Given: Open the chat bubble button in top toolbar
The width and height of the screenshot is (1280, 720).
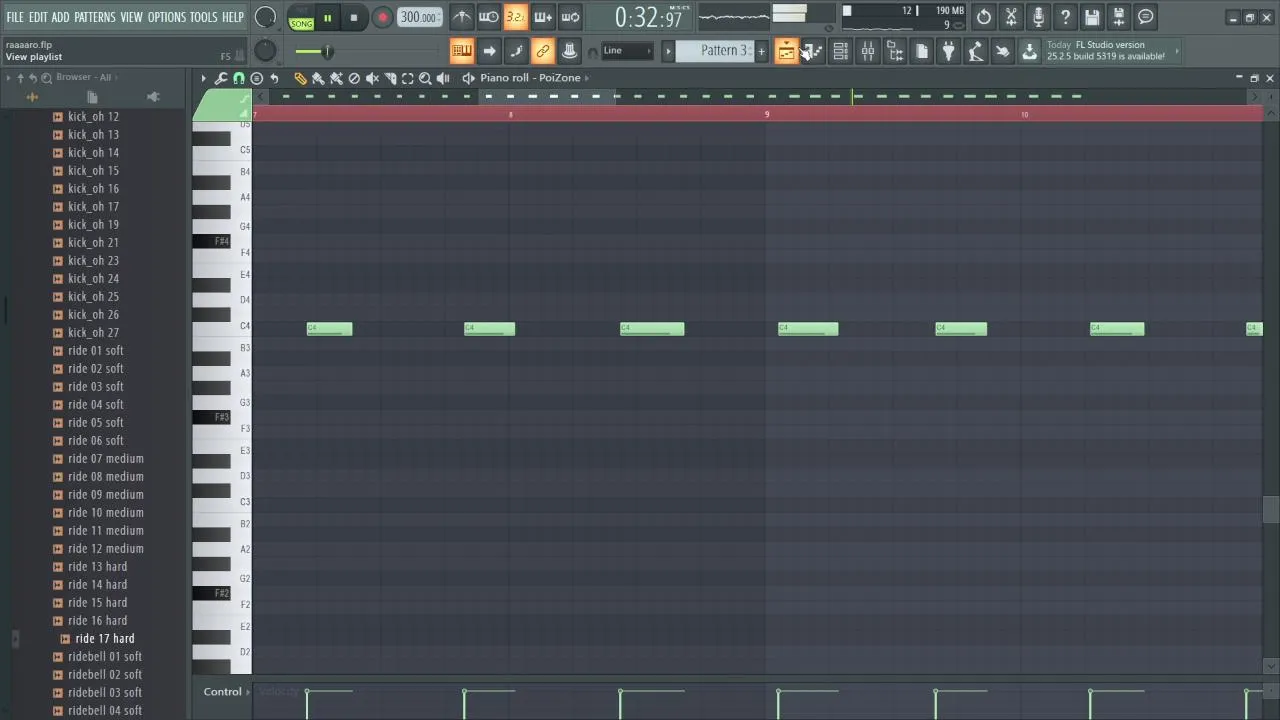Looking at the screenshot, I should 1146,17.
